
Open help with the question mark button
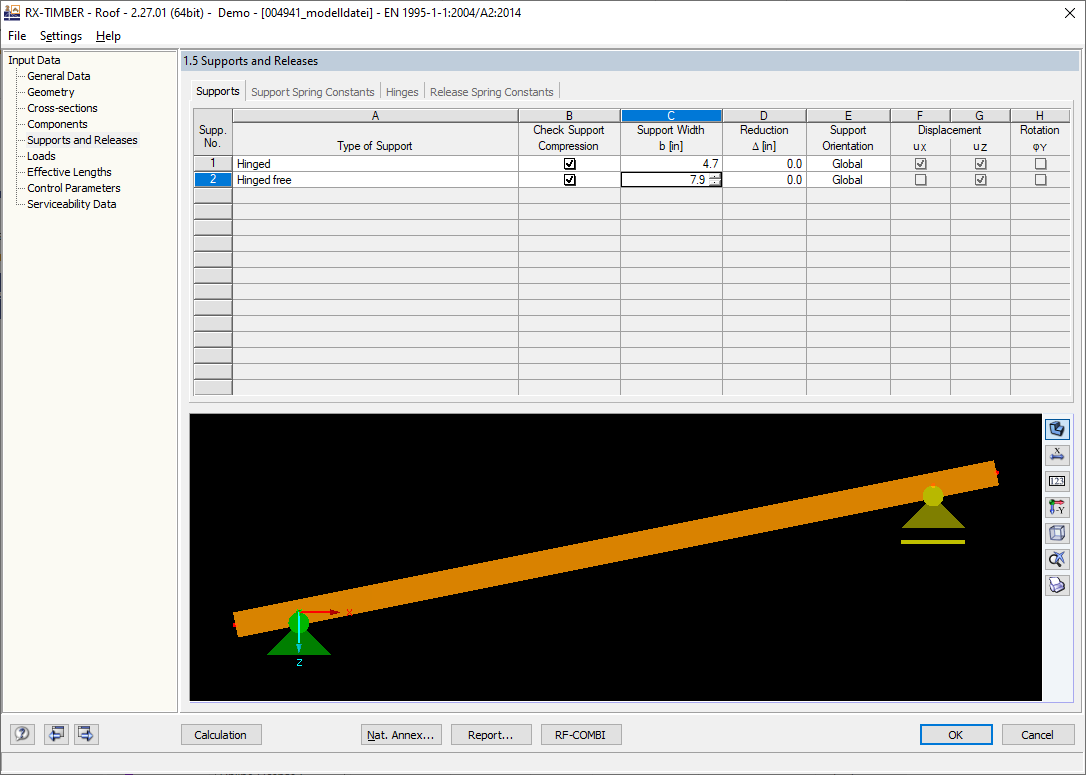point(22,734)
